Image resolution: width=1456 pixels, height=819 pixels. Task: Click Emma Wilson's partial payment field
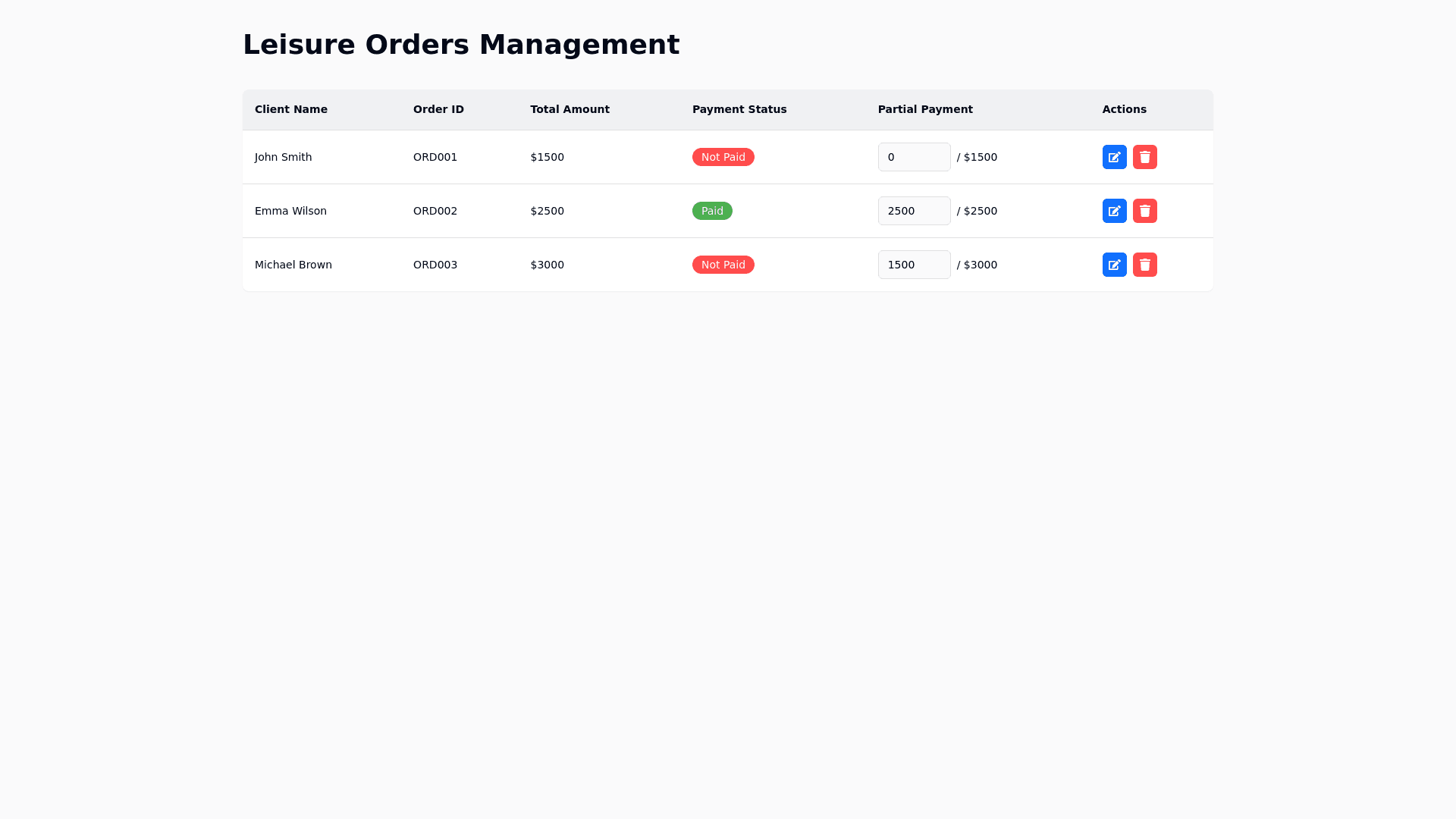pyautogui.click(x=914, y=211)
